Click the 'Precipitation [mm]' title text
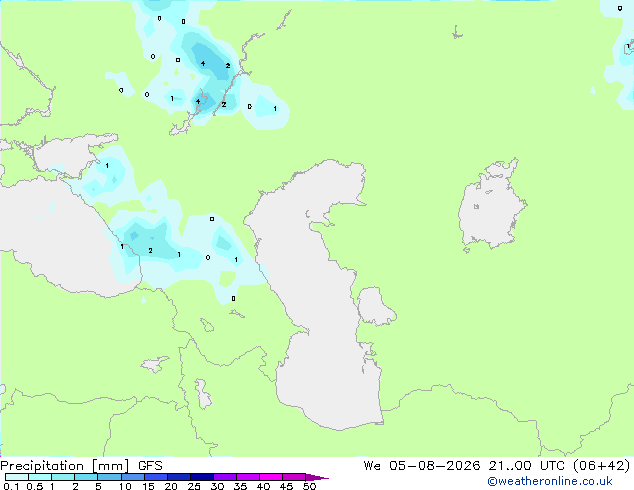The height and width of the screenshot is (490, 634). coord(64,466)
